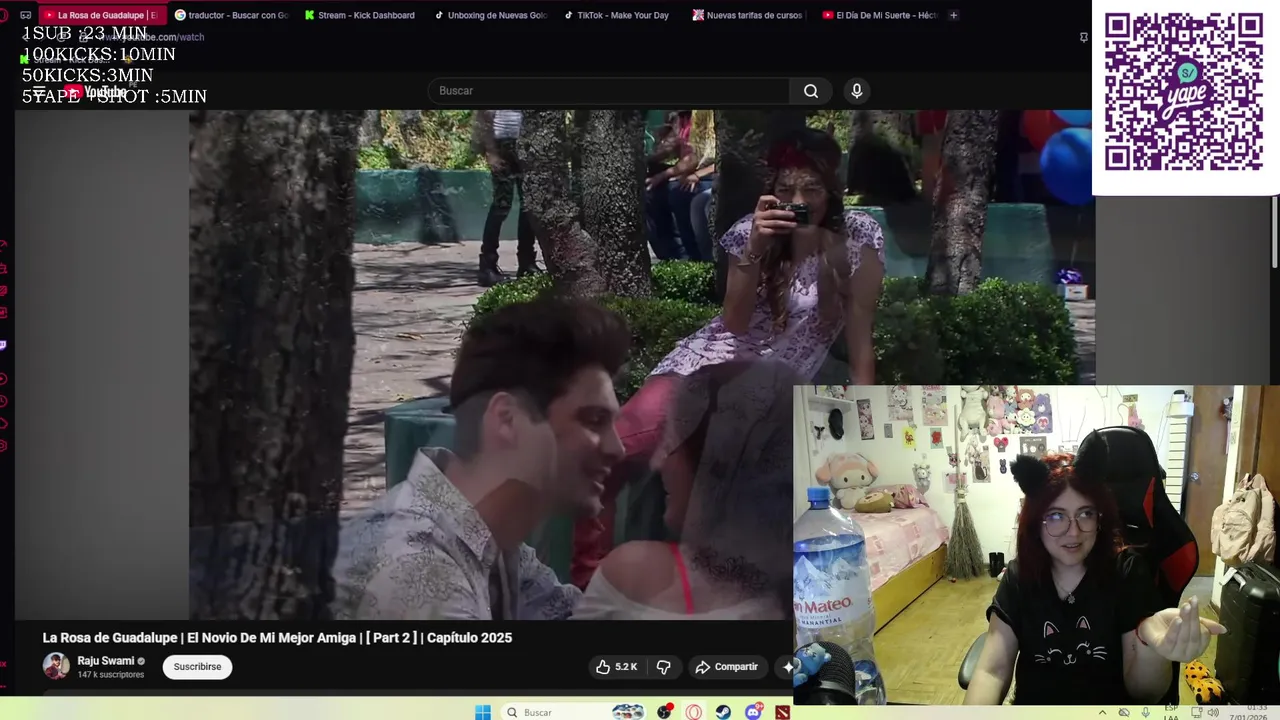Open ESP LAA language switcher
Image resolution: width=1280 pixels, height=720 pixels.
click(1171, 712)
